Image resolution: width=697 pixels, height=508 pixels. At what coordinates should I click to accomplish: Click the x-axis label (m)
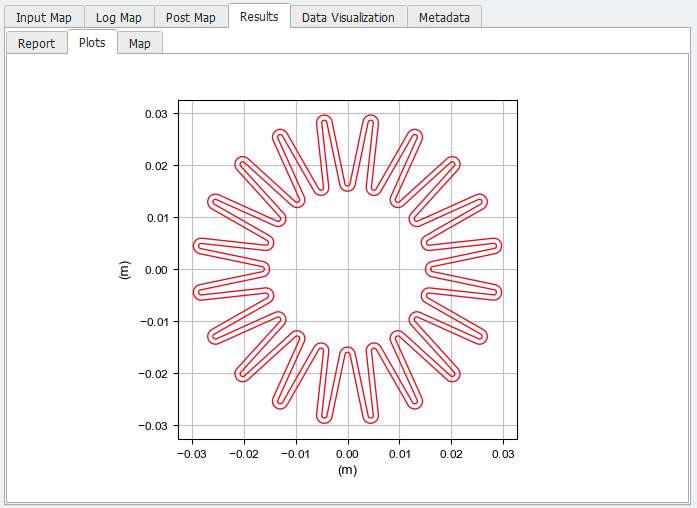(348, 470)
